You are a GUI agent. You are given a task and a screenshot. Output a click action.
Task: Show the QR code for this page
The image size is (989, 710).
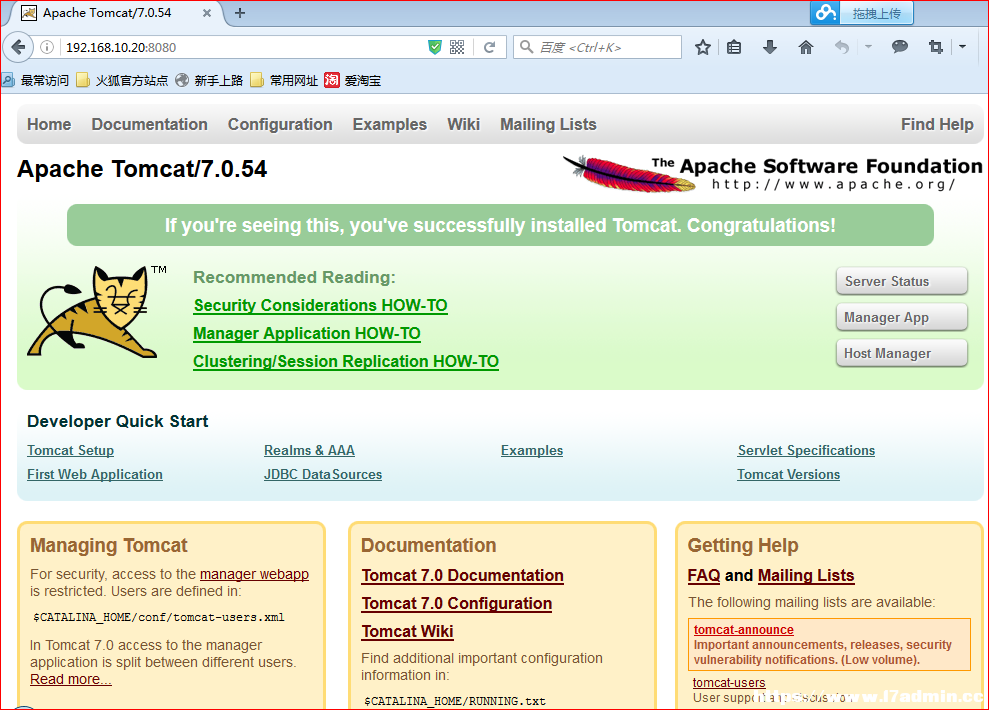click(x=457, y=47)
